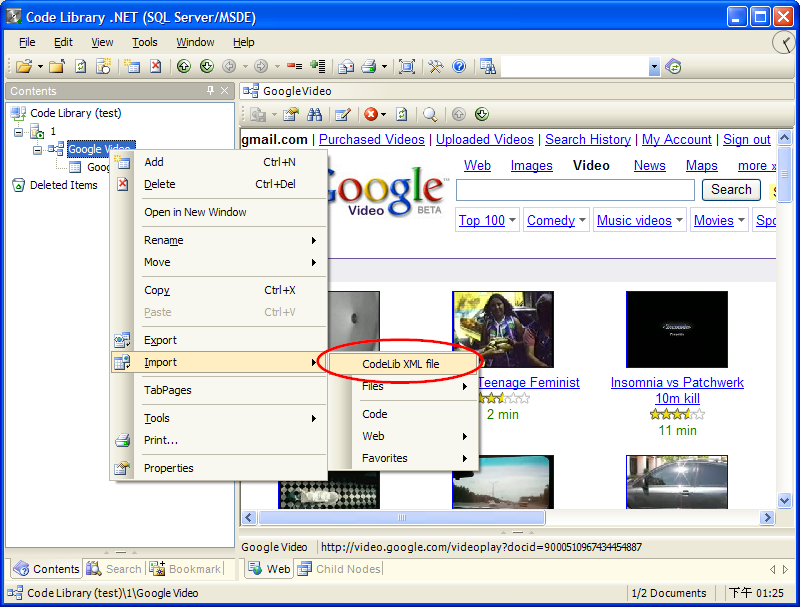The height and width of the screenshot is (607, 800).
Task: Open the Teenage Feminist video thumbnail
Action: [503, 329]
